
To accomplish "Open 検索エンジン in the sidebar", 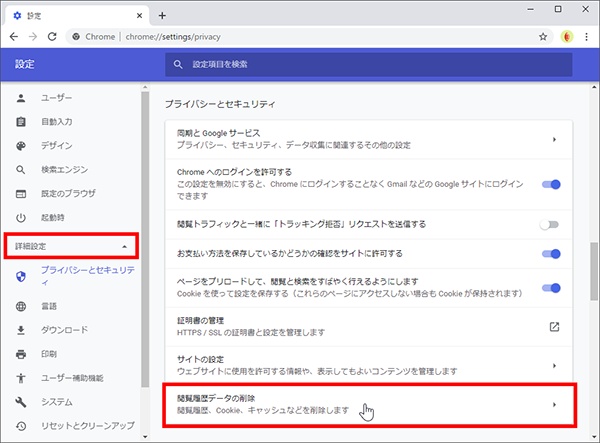I will tap(65, 169).
